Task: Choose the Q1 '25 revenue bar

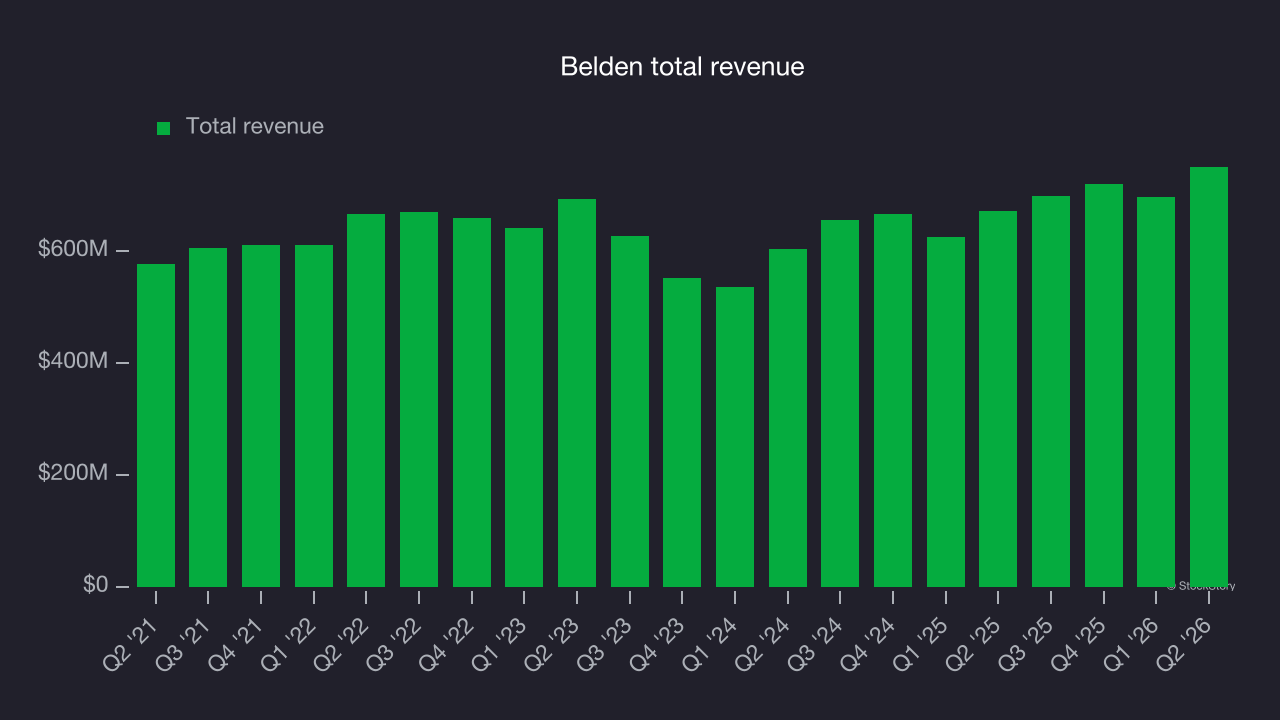Action: click(x=946, y=412)
